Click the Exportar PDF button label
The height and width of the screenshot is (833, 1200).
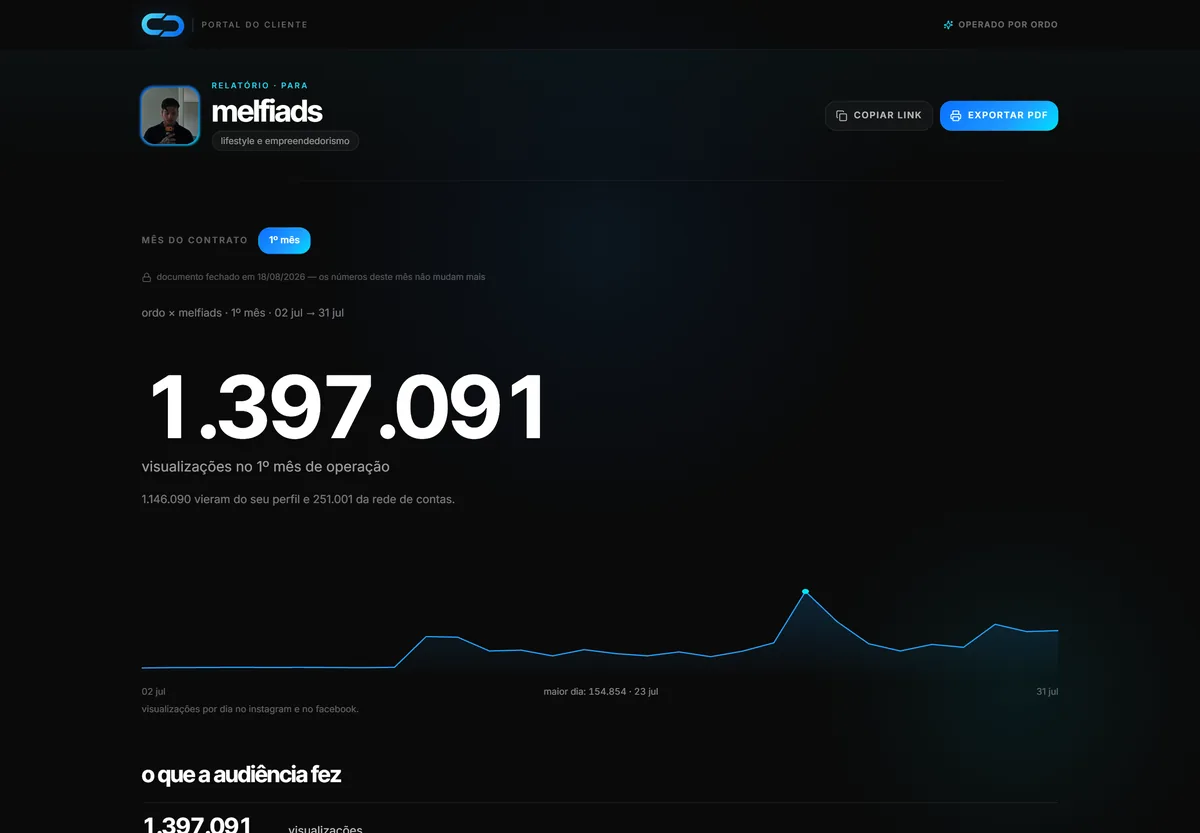(1008, 116)
